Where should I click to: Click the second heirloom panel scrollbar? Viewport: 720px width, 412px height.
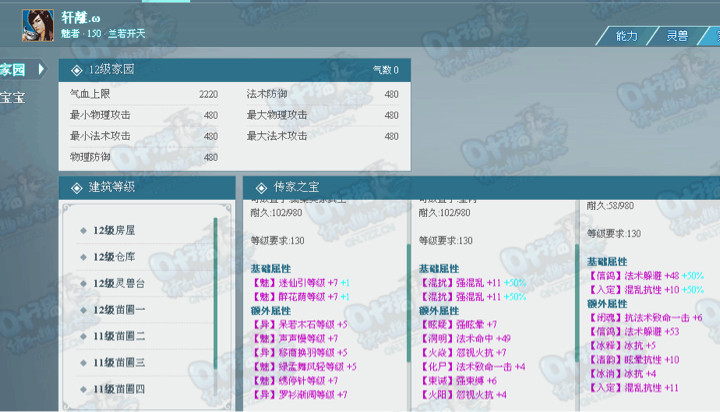tap(579, 300)
